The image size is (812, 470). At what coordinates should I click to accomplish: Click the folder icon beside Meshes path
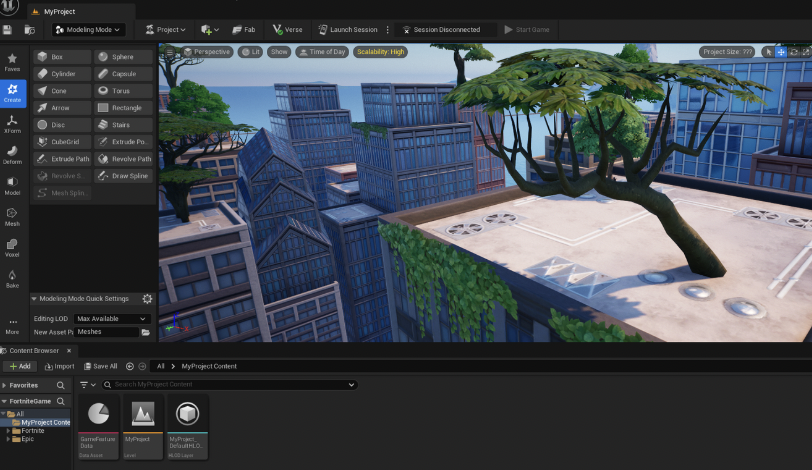pyautogui.click(x=146, y=332)
